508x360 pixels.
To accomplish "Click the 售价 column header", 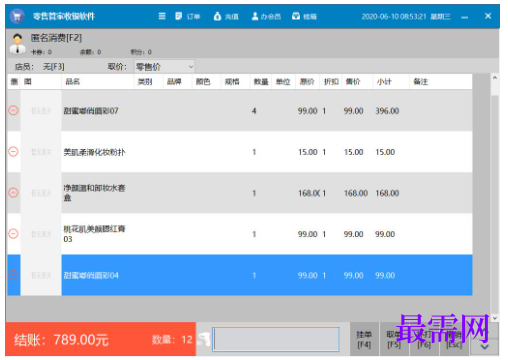I will [x=353, y=82].
